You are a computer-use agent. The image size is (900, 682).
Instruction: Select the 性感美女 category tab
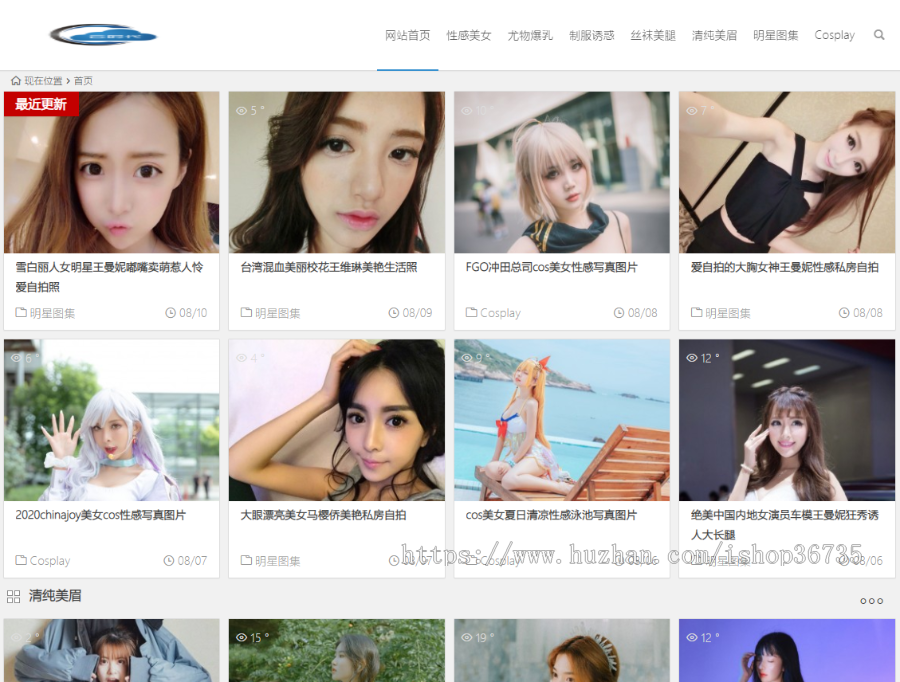coord(469,35)
